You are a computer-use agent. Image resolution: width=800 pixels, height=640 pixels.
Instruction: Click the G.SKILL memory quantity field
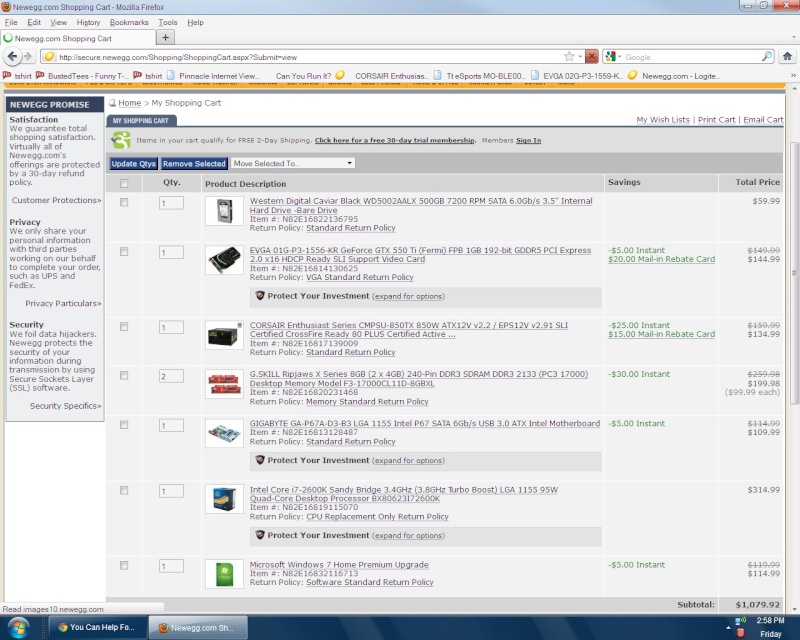pos(171,377)
